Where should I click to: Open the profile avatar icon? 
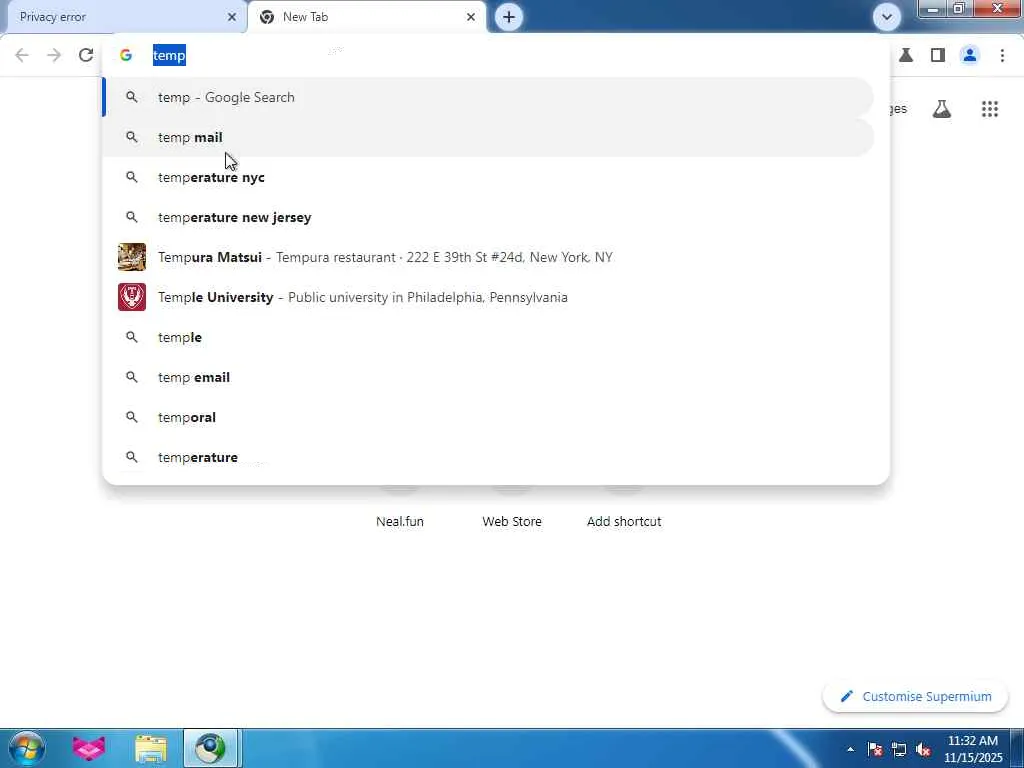(x=970, y=56)
